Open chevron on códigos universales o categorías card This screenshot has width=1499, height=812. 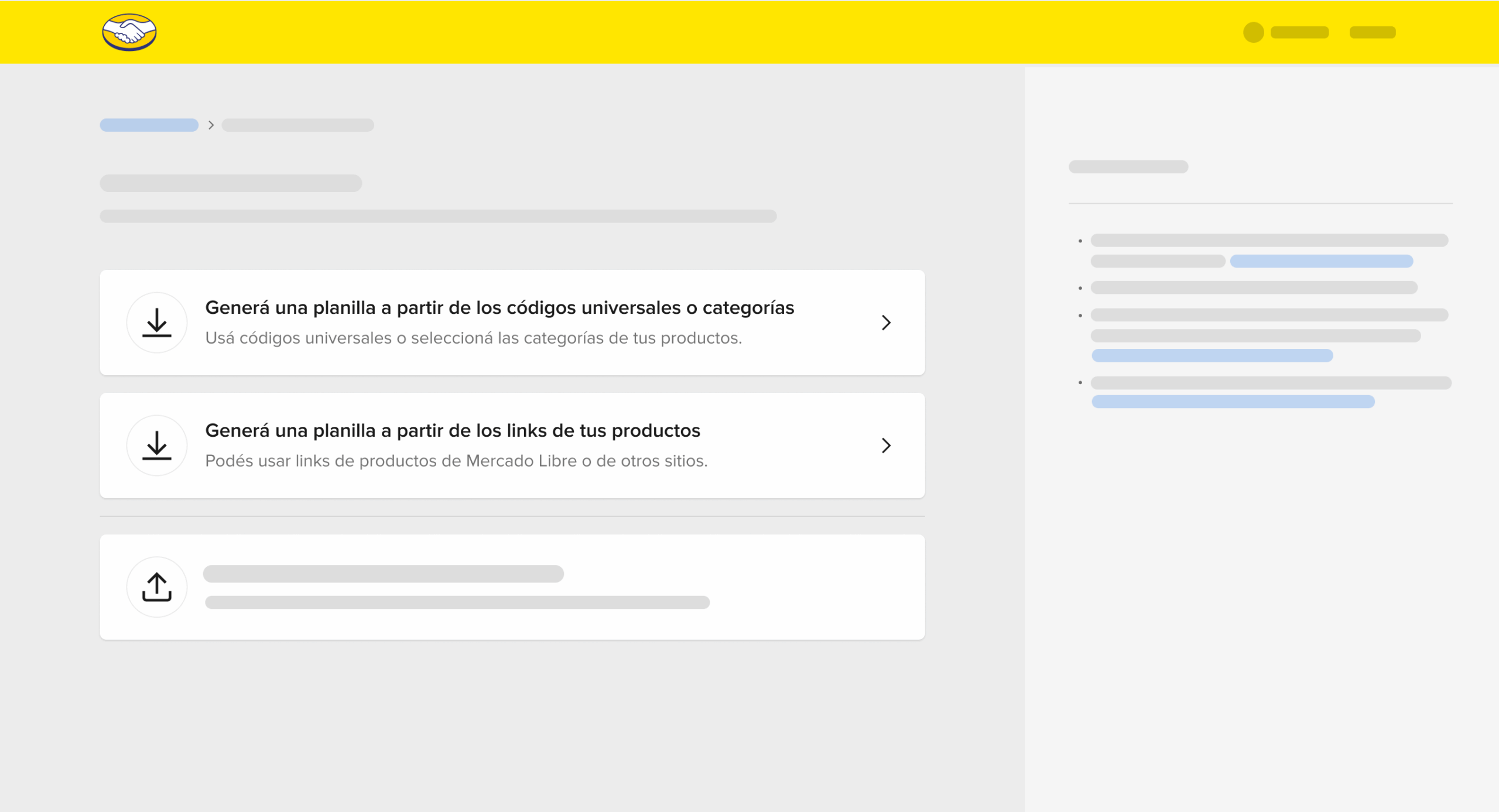tap(886, 323)
